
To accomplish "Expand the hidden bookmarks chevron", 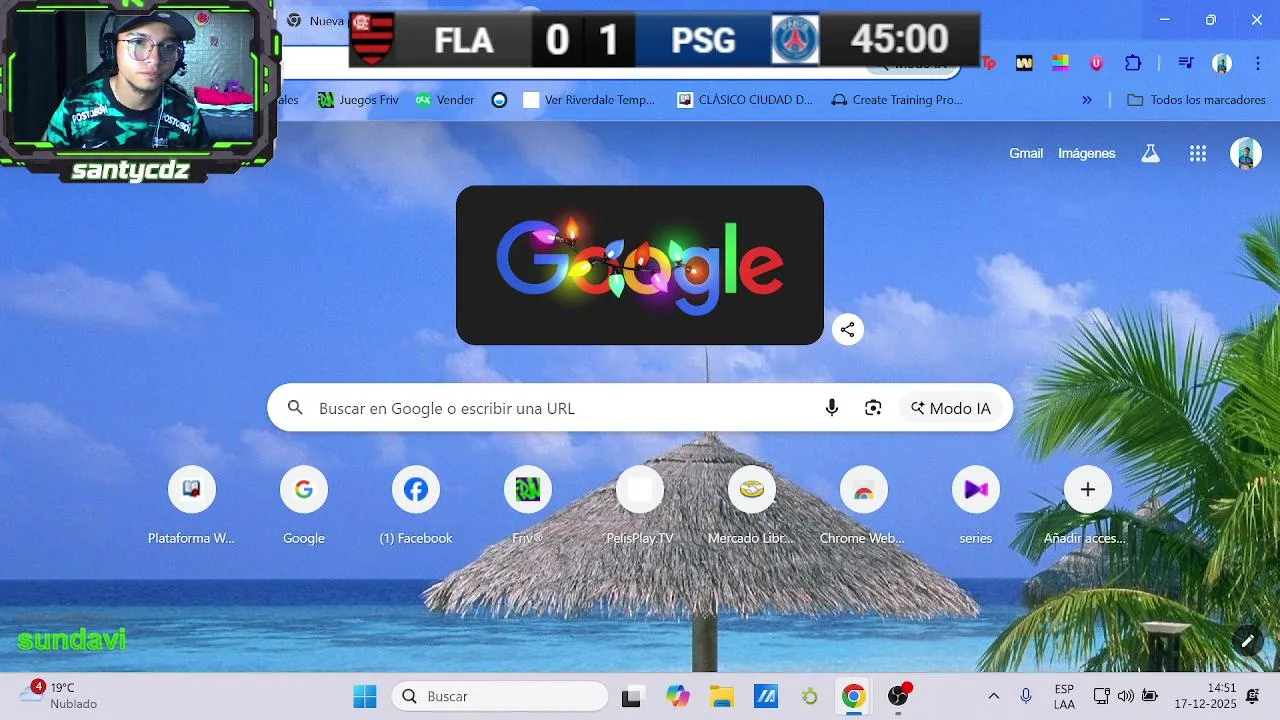I will [x=1087, y=100].
